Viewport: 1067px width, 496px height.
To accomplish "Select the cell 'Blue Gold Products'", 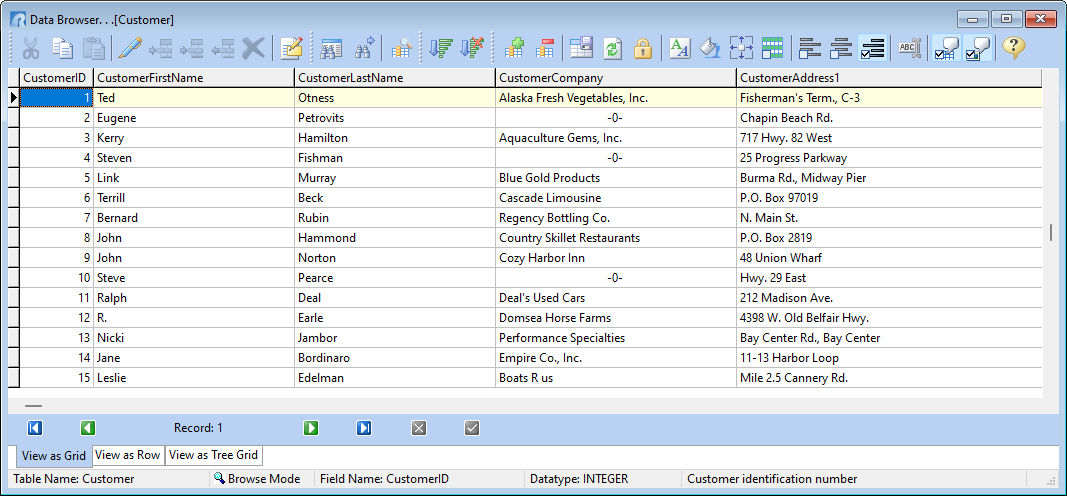I will (616, 178).
